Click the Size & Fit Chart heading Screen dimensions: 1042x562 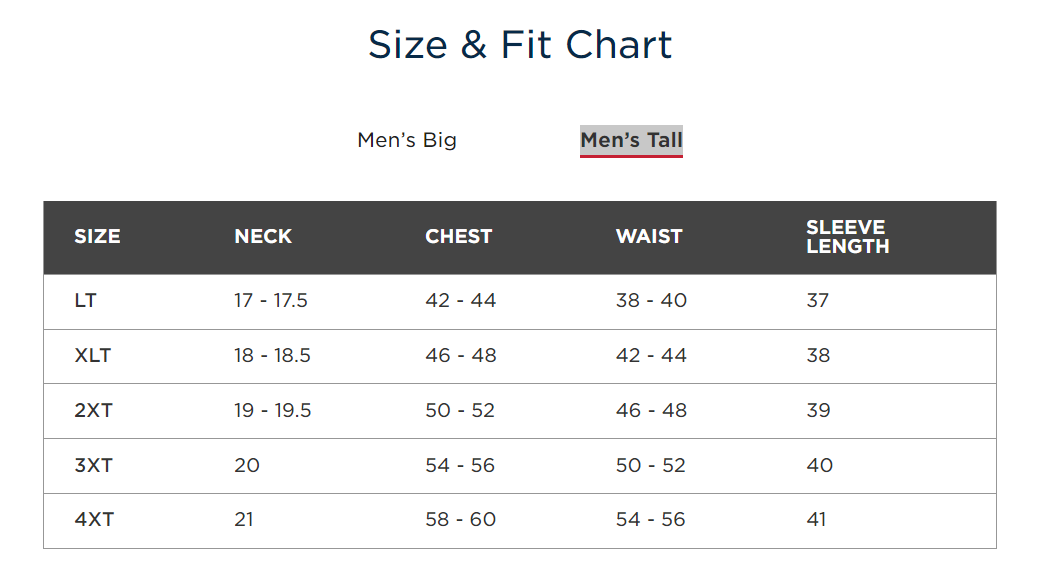point(520,45)
